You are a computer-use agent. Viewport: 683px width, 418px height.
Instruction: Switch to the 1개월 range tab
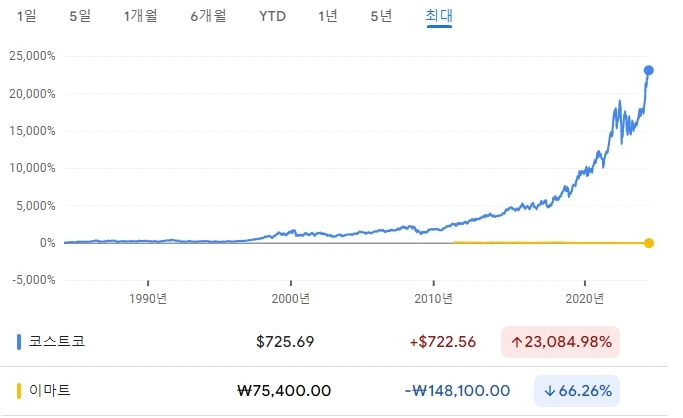point(140,16)
